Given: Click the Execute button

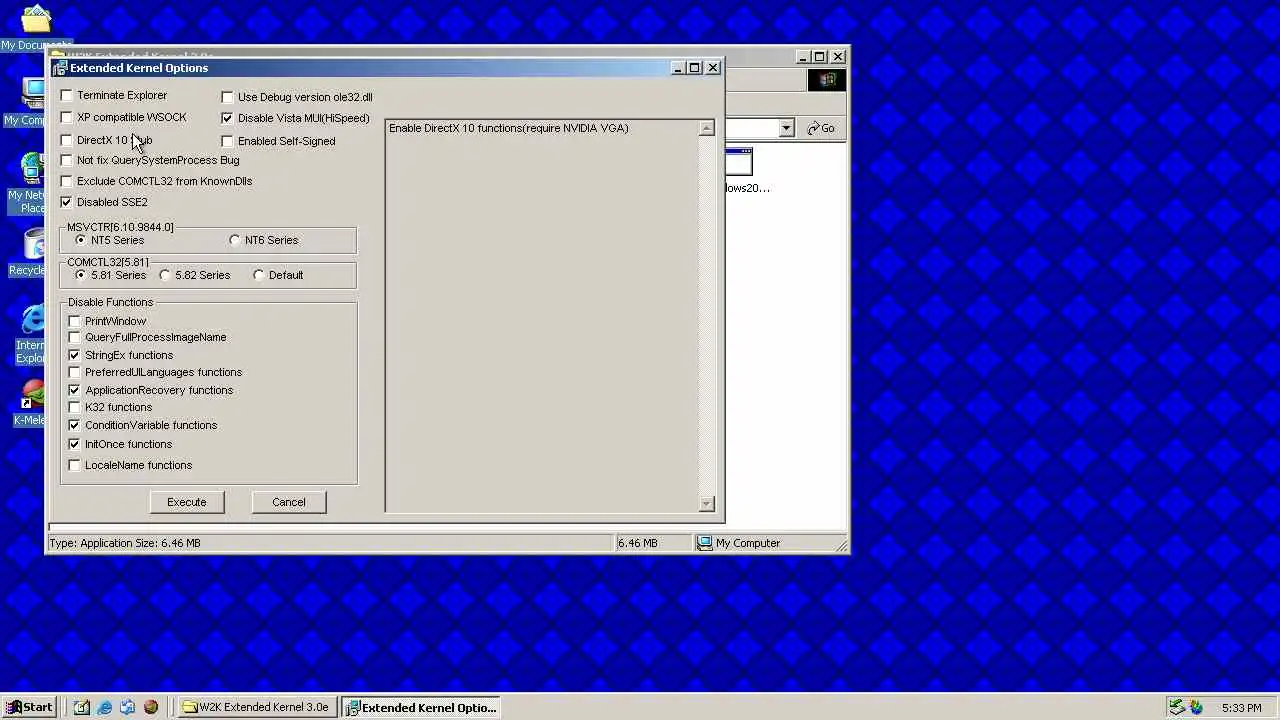Looking at the screenshot, I should [x=187, y=502].
